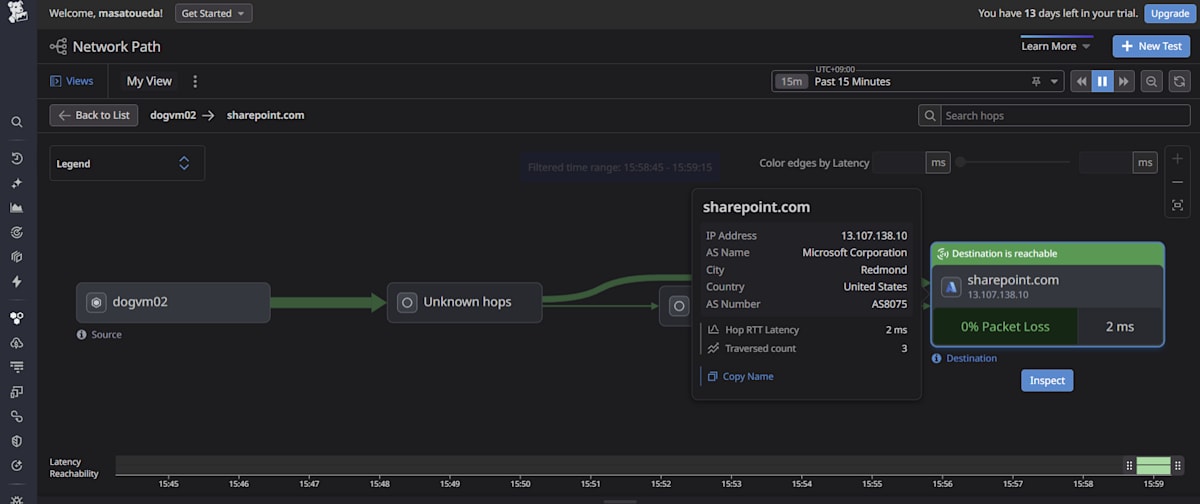Open the cube icon in sidebar
This screenshot has height=504, width=1200.
17,257
